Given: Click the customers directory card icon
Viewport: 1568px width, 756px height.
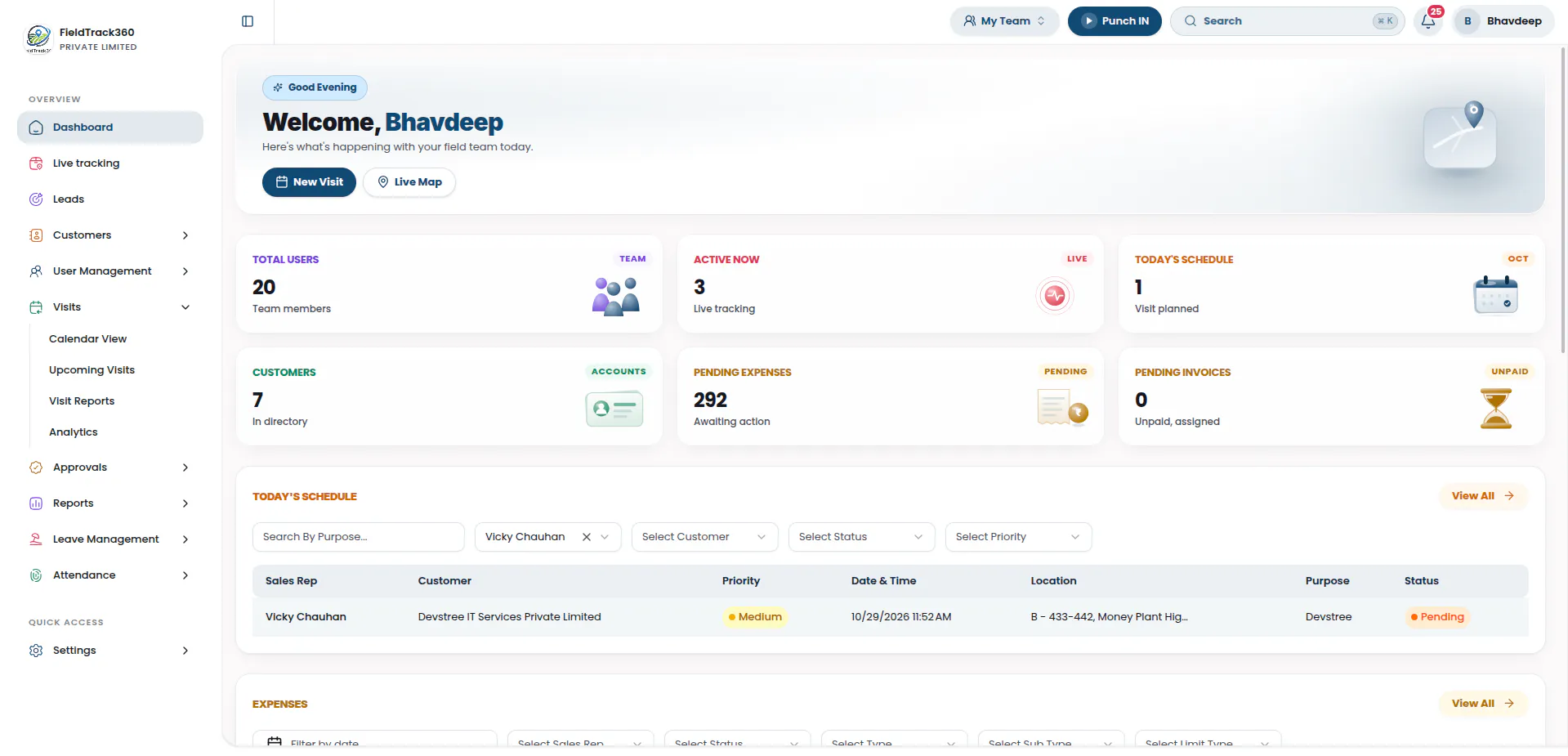Looking at the screenshot, I should click(x=614, y=409).
